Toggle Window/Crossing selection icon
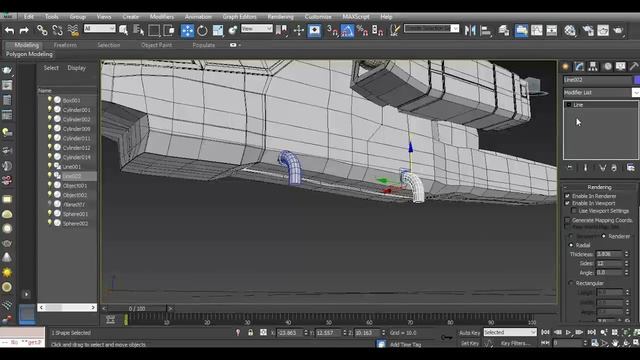 coord(169,30)
